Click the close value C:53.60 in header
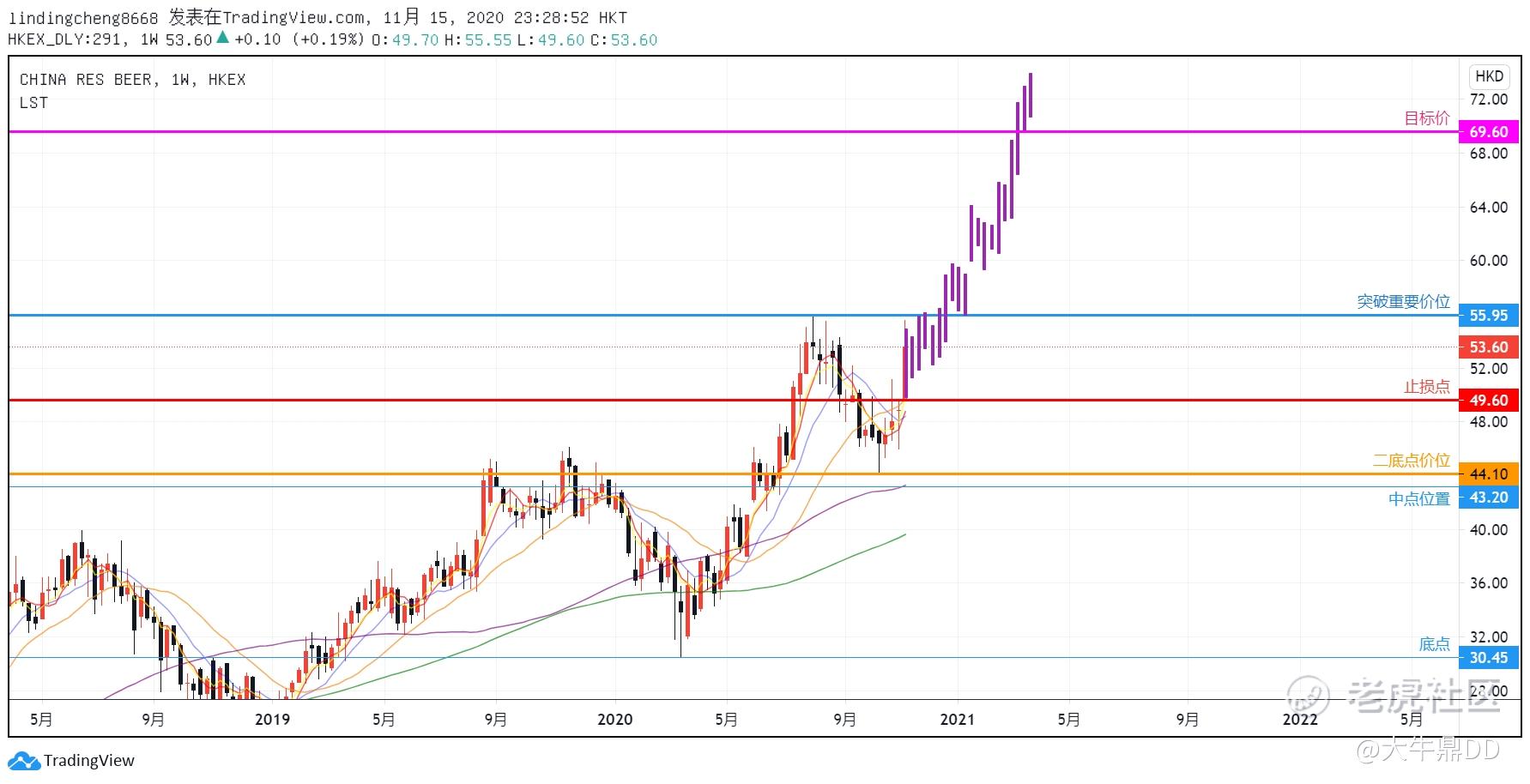Viewport: 1530px width, 784px height. tap(624, 39)
